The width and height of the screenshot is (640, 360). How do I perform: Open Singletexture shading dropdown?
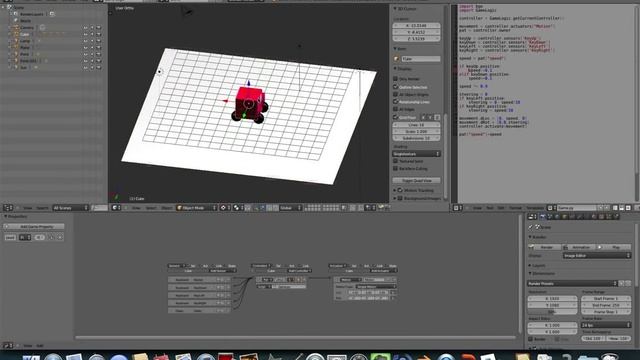416,154
